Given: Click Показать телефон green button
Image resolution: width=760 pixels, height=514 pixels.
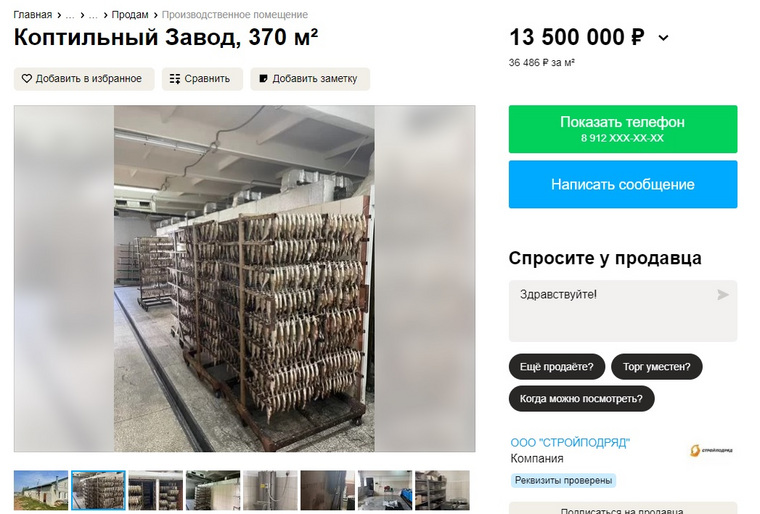Looking at the screenshot, I should (623, 129).
